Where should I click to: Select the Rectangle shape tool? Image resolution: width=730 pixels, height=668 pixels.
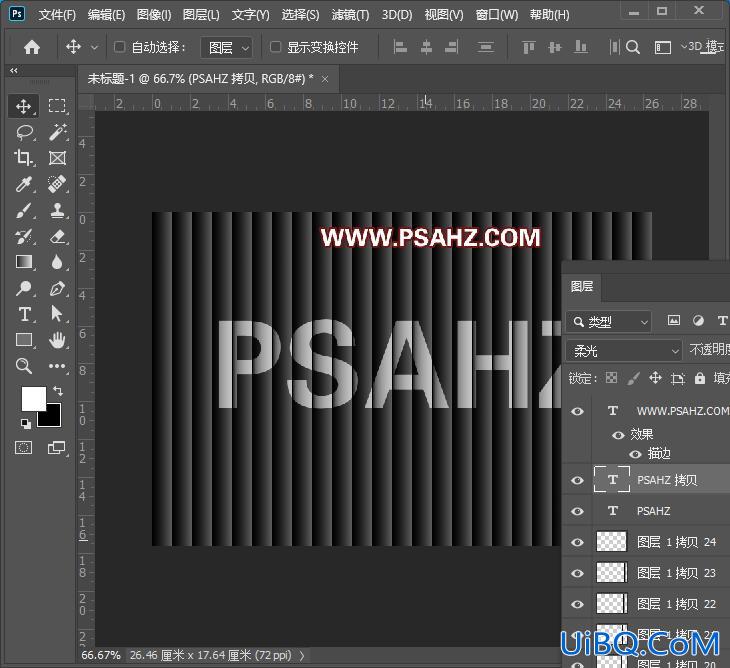pos(24,340)
